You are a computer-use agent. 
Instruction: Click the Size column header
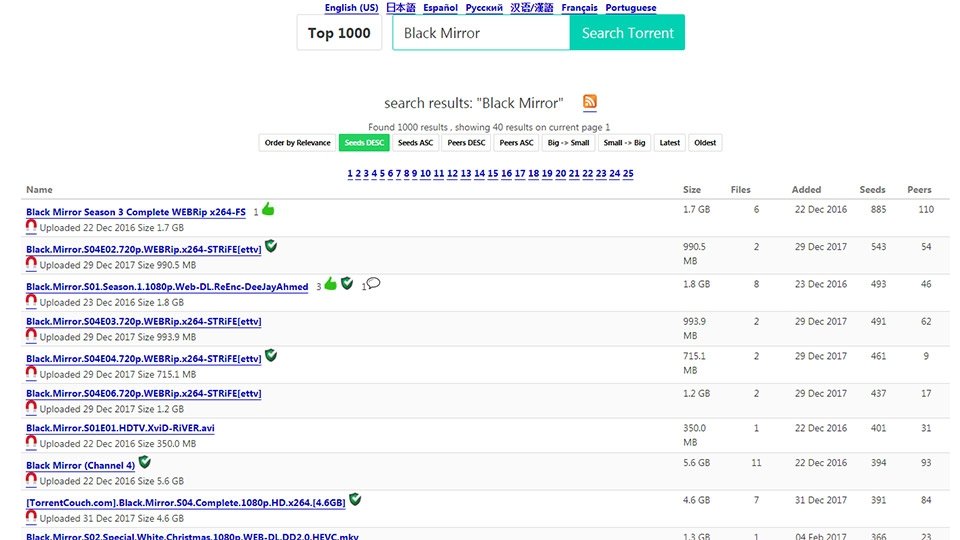692,190
